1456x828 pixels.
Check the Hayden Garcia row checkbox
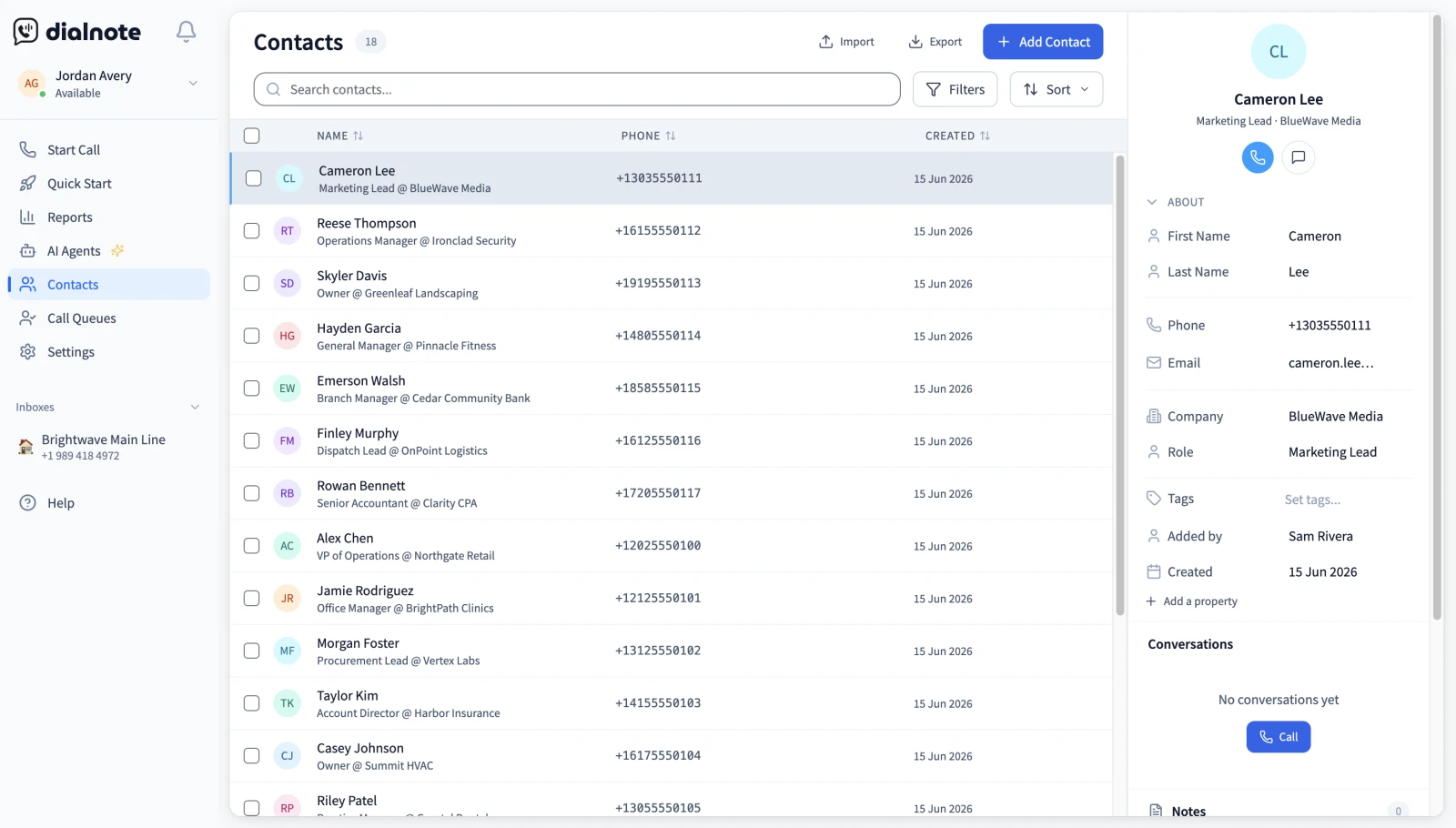252,336
